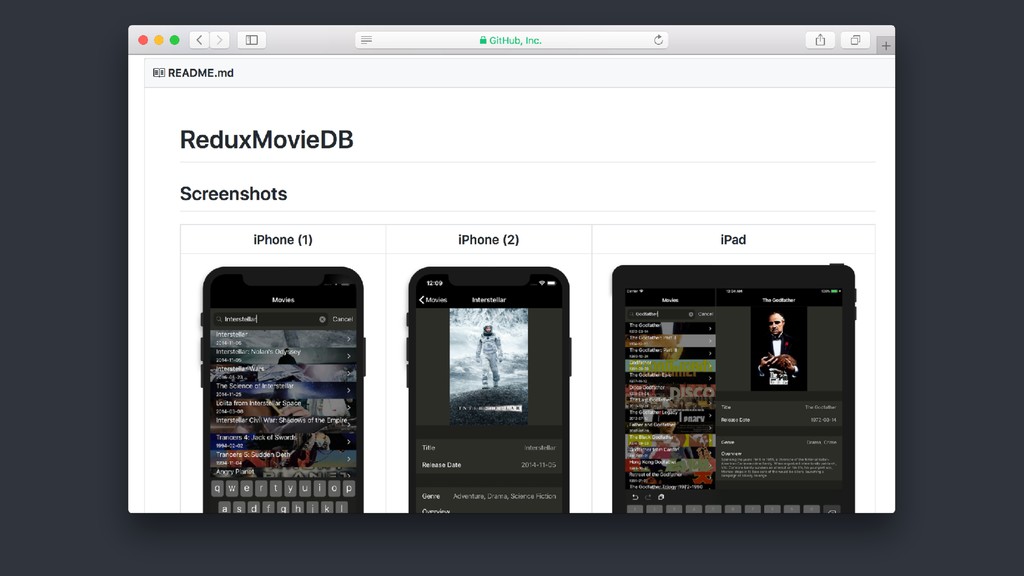Click the Screenshots heading

coord(233,193)
